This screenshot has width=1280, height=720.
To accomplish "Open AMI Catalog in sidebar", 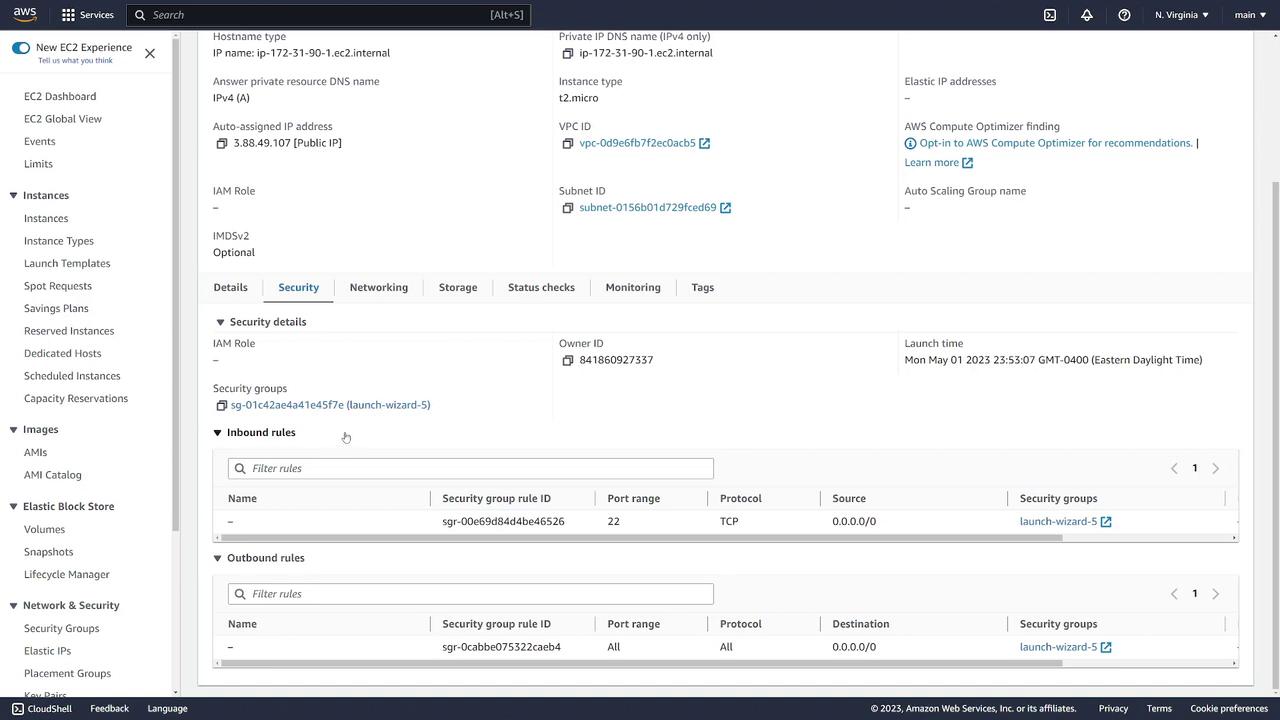I will coord(52,475).
